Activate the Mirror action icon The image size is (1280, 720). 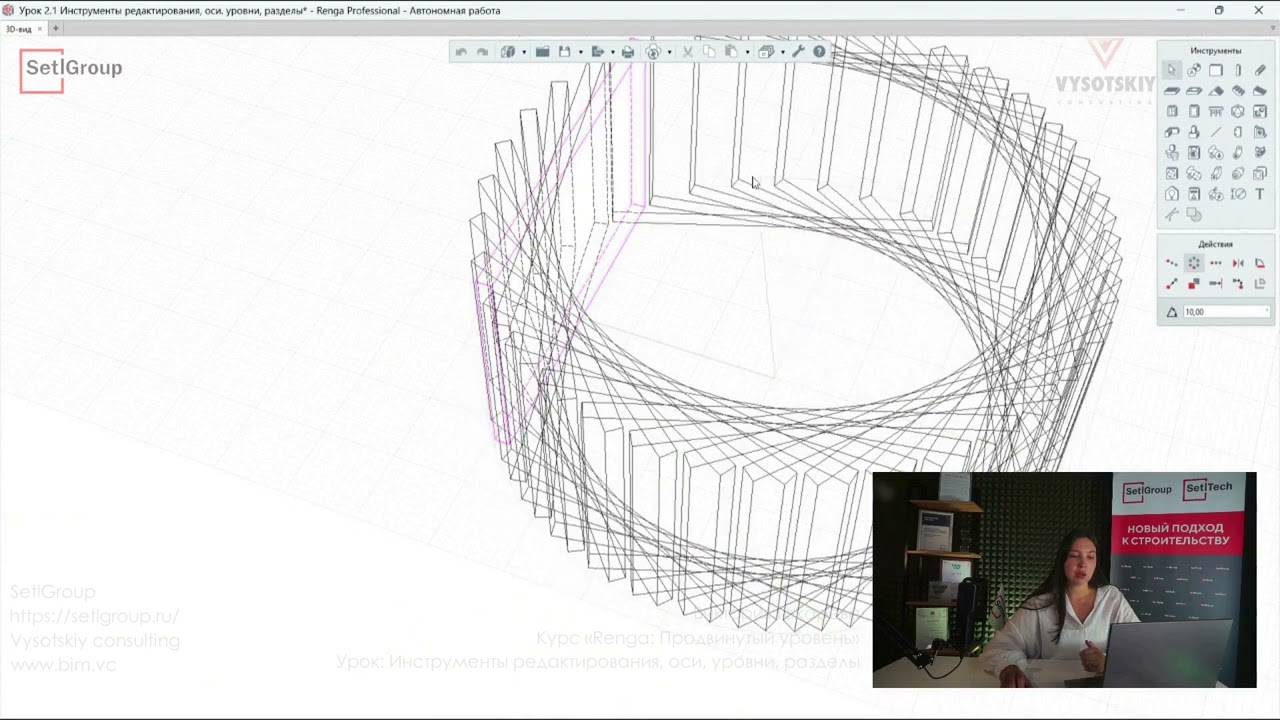click(x=1238, y=263)
